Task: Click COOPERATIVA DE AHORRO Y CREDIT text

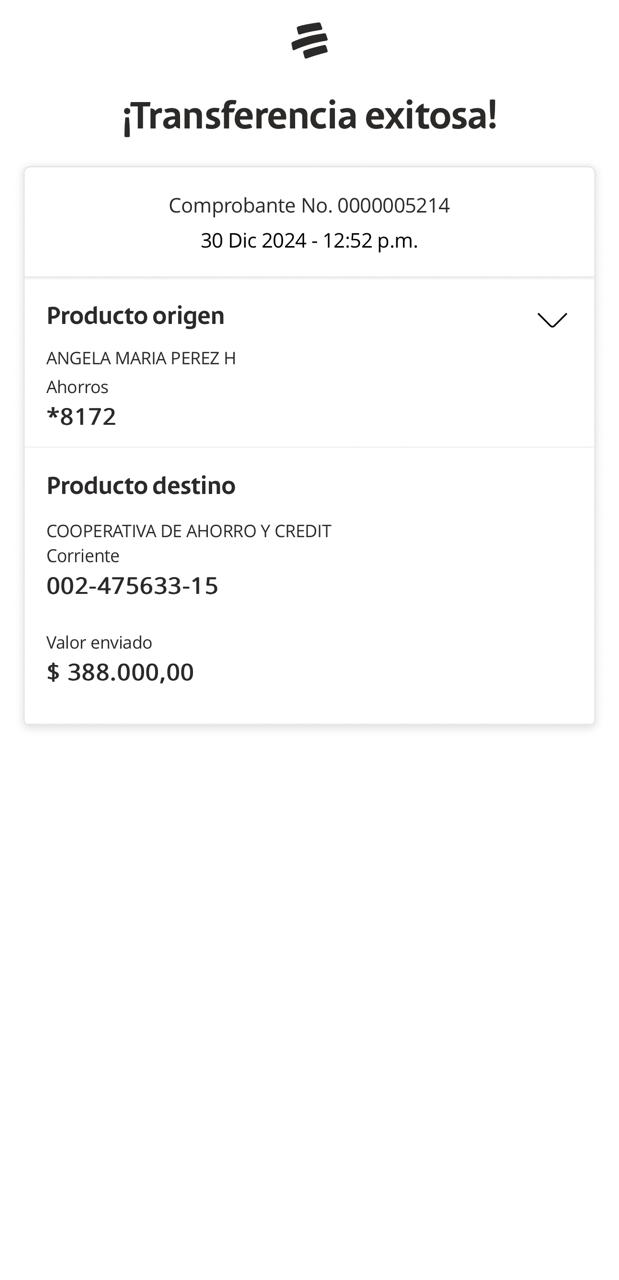Action: pos(188,531)
